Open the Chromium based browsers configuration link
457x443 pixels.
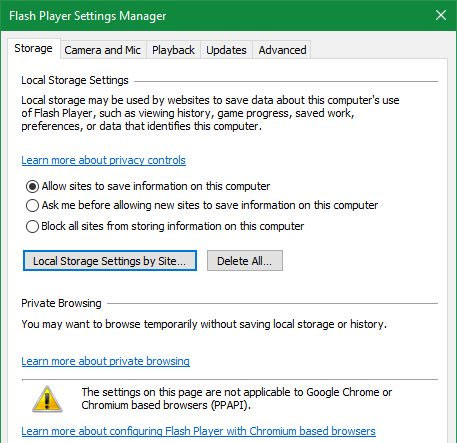pos(198,431)
